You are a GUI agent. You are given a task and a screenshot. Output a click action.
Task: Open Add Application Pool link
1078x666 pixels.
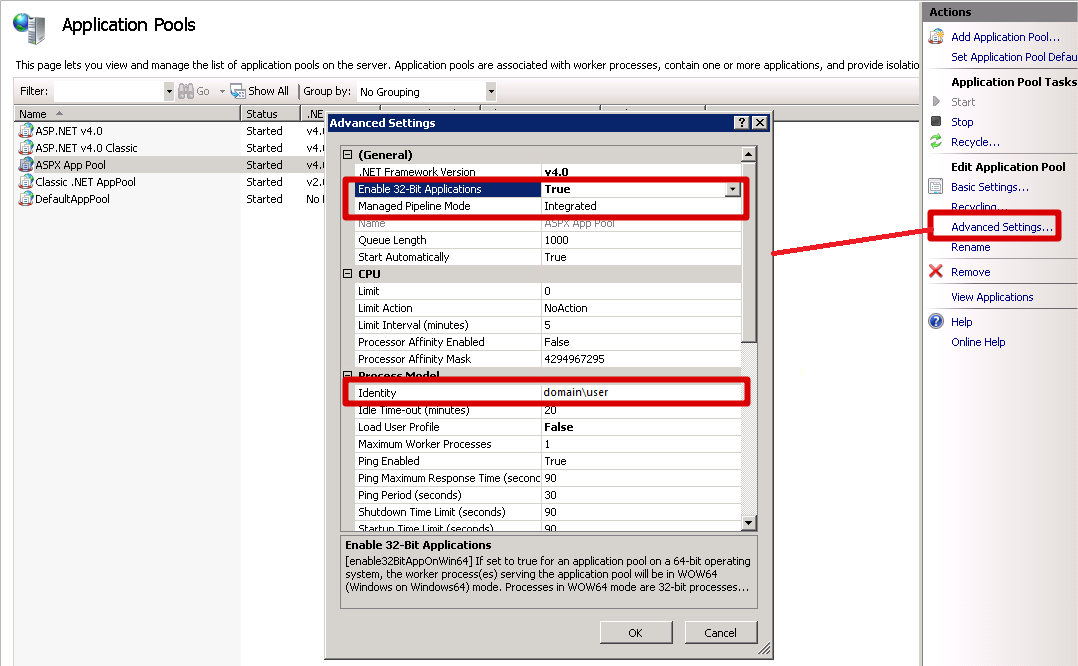1005,37
